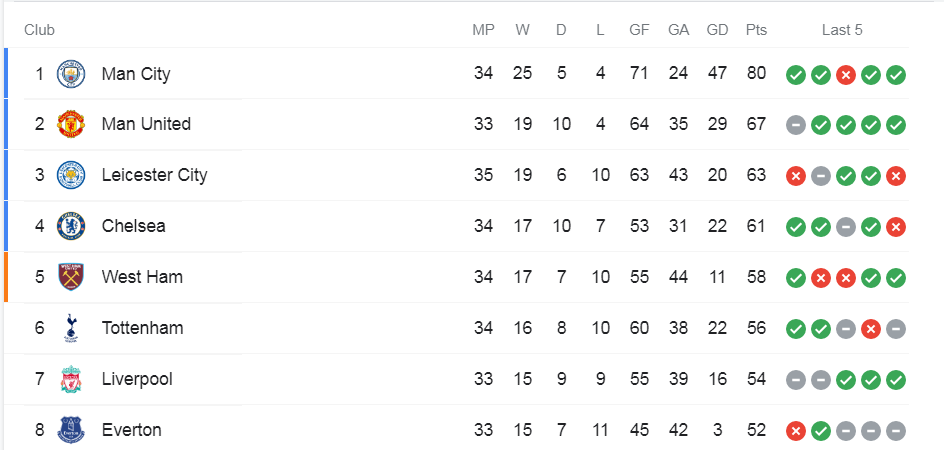The width and height of the screenshot is (944, 450).
Task: Click the Last 5 column header
Action: (x=842, y=30)
